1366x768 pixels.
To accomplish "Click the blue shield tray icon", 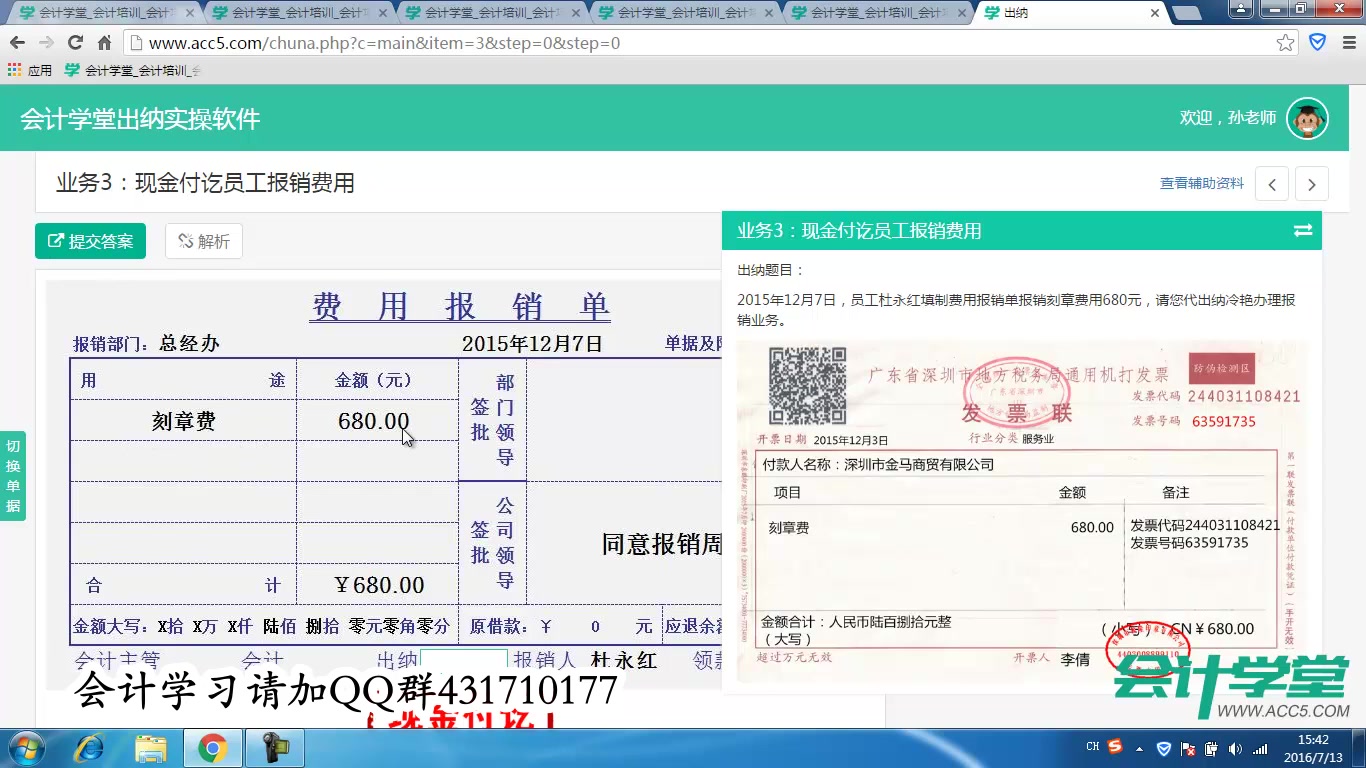I will [1164, 748].
